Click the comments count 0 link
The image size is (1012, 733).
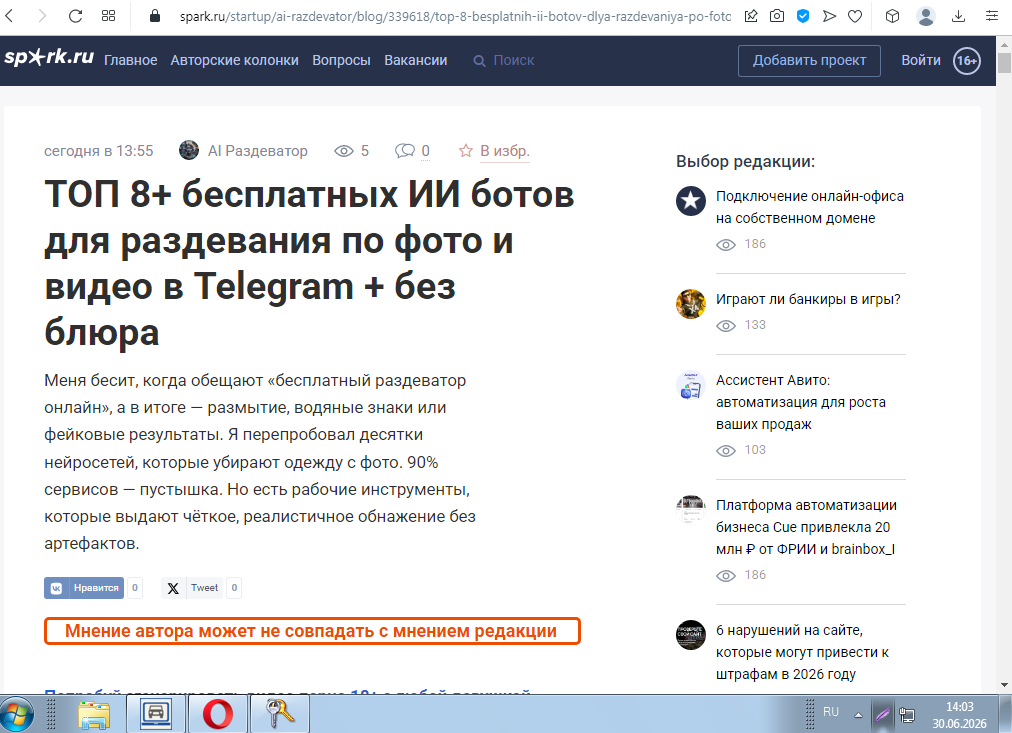pos(425,151)
